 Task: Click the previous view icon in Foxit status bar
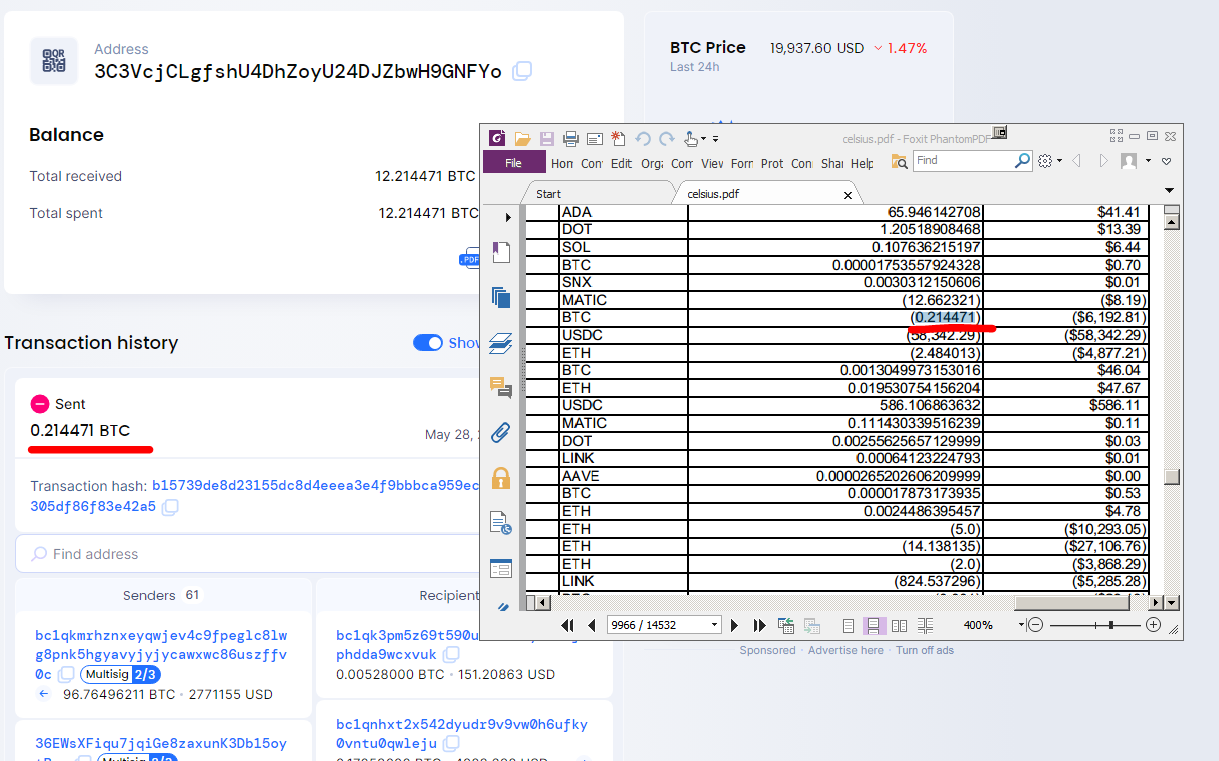[x=786, y=625]
